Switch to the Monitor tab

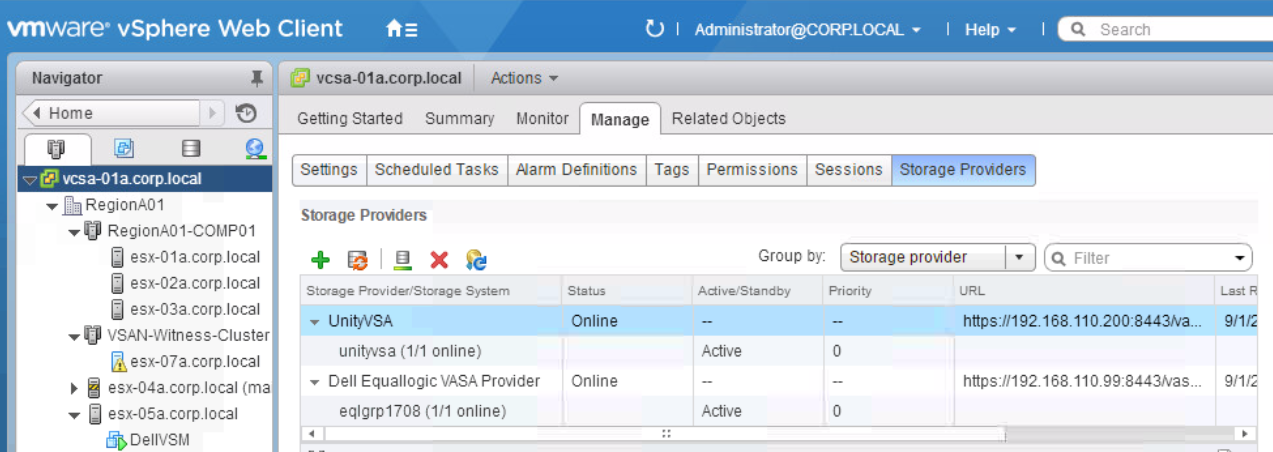point(542,119)
